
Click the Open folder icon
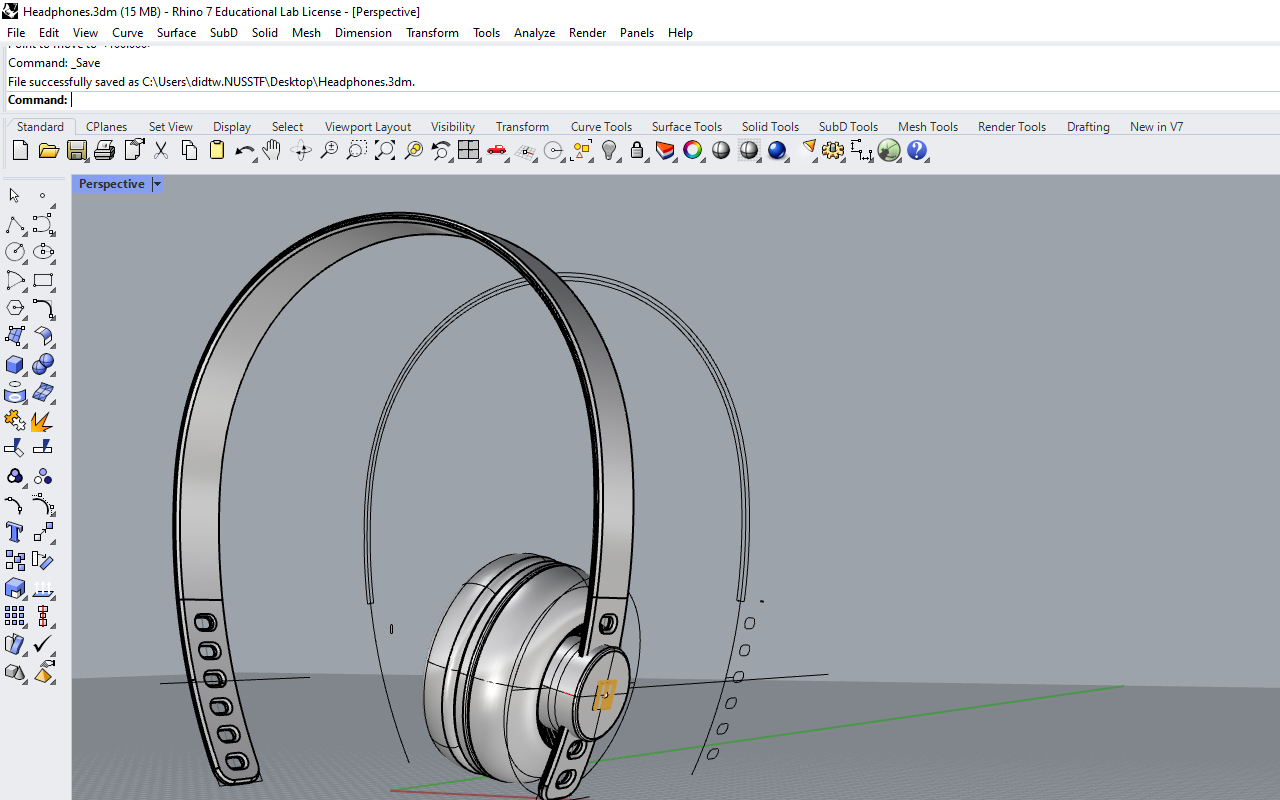pos(48,151)
